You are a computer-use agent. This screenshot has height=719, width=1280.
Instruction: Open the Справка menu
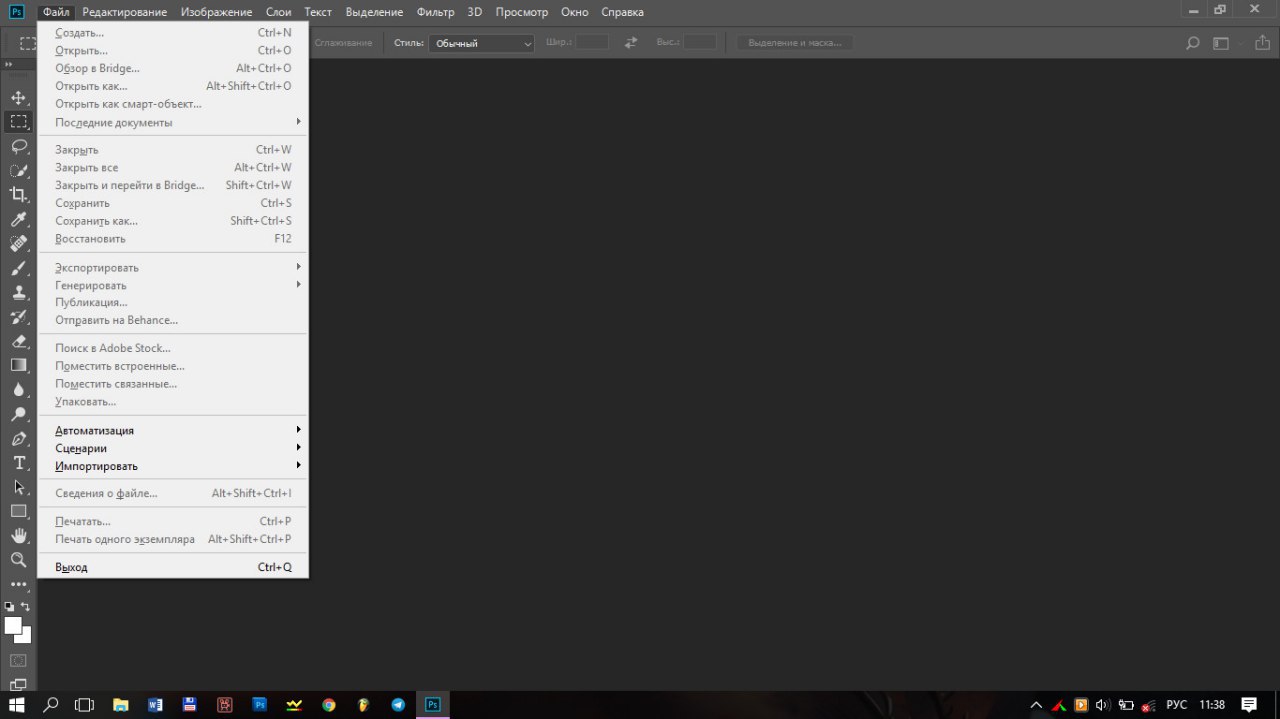[622, 12]
